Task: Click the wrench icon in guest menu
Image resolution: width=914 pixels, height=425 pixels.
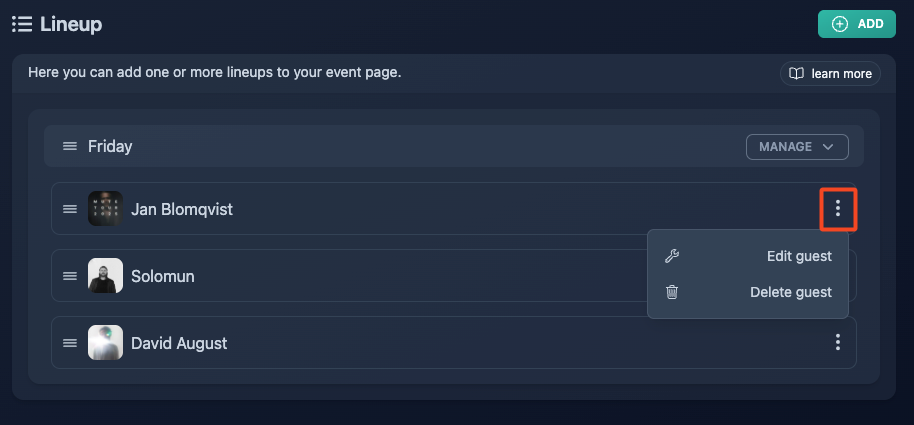Action: coord(672,256)
